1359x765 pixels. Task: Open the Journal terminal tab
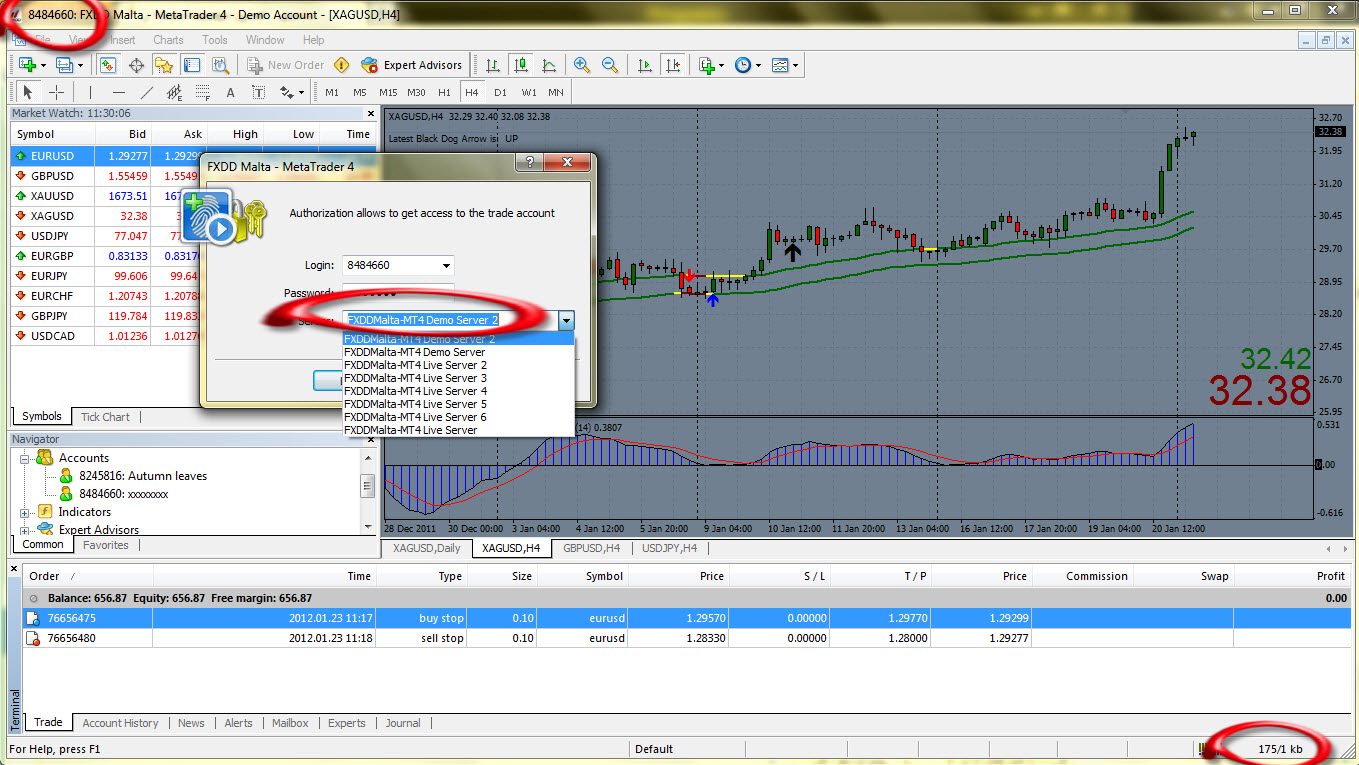coord(403,723)
